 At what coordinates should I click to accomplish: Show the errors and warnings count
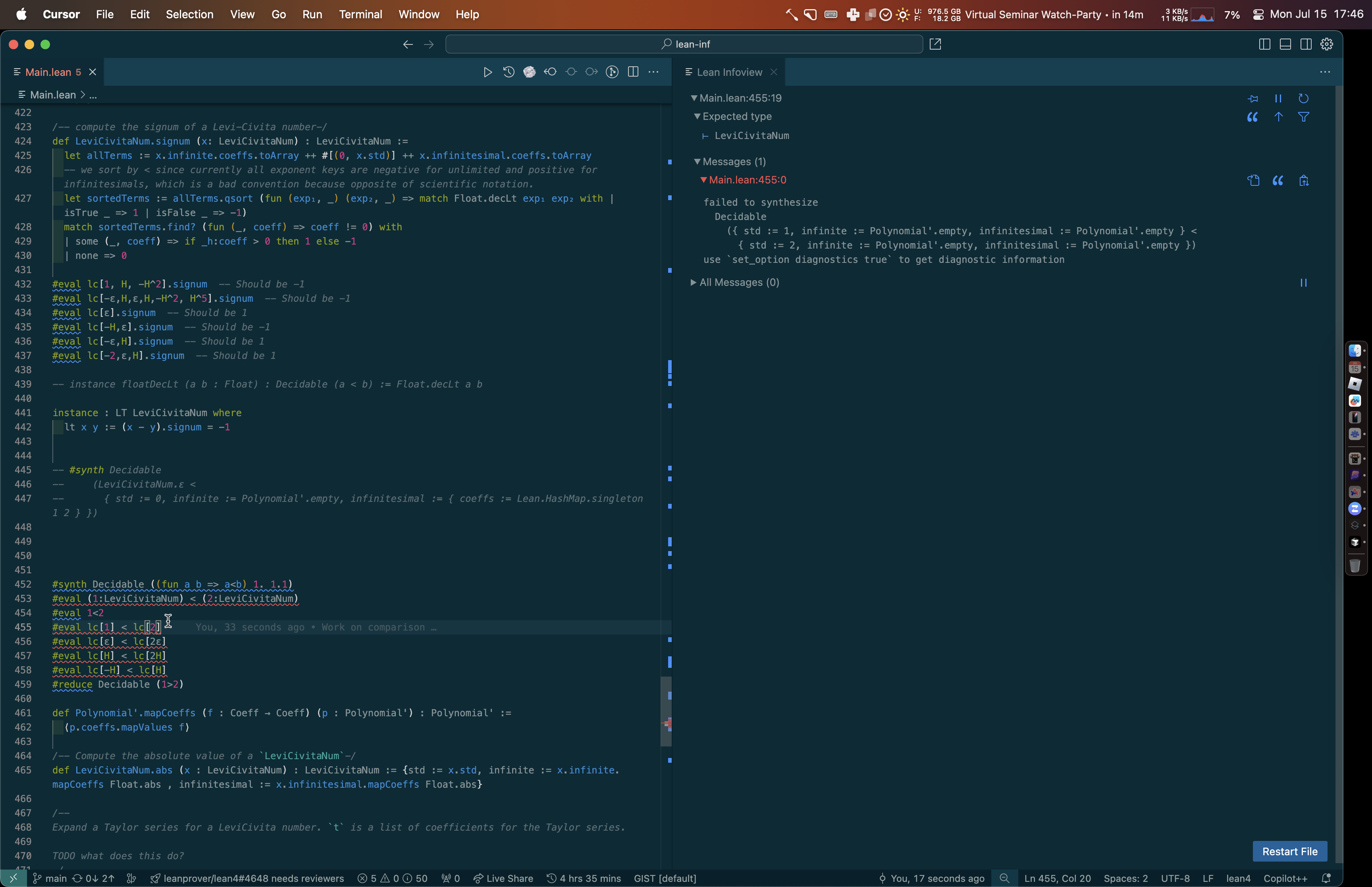pos(392,878)
